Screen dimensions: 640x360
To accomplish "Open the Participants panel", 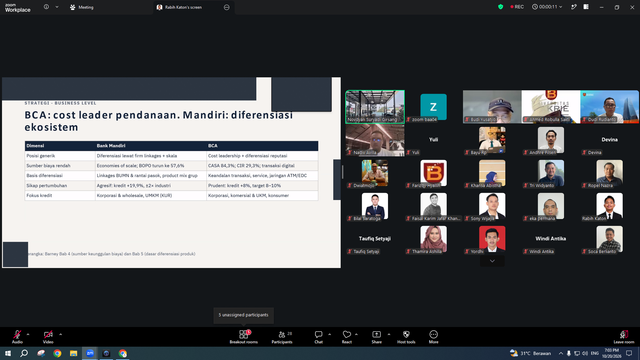I will (x=282, y=337).
